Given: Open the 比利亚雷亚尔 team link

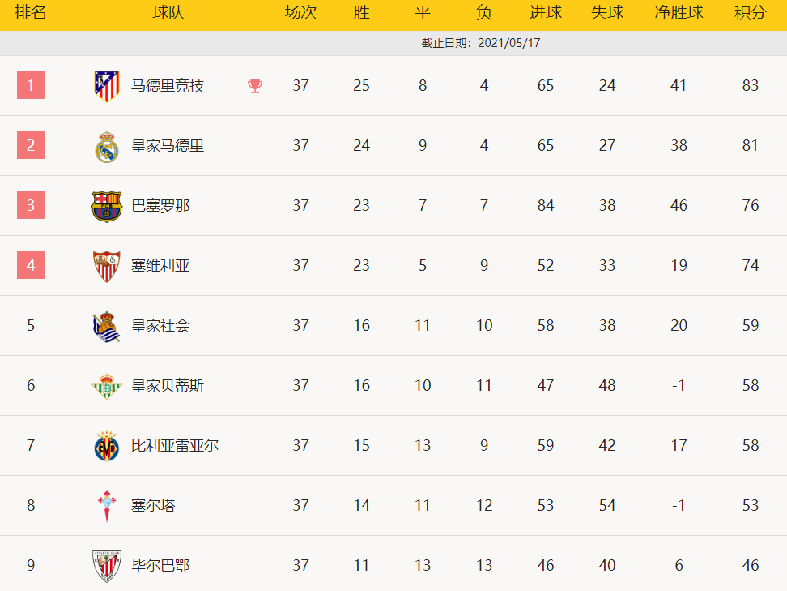Looking at the screenshot, I should (175, 445).
